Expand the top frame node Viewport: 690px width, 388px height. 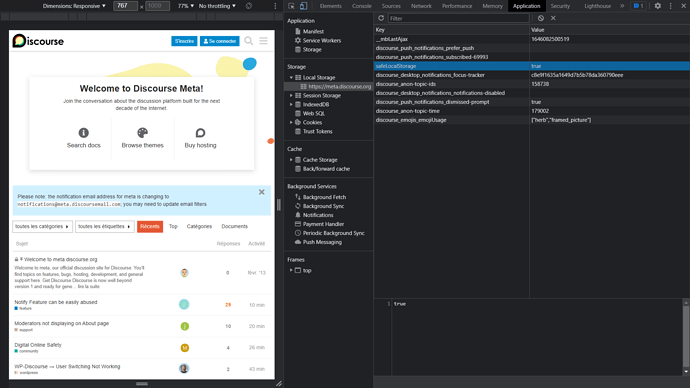[291, 270]
